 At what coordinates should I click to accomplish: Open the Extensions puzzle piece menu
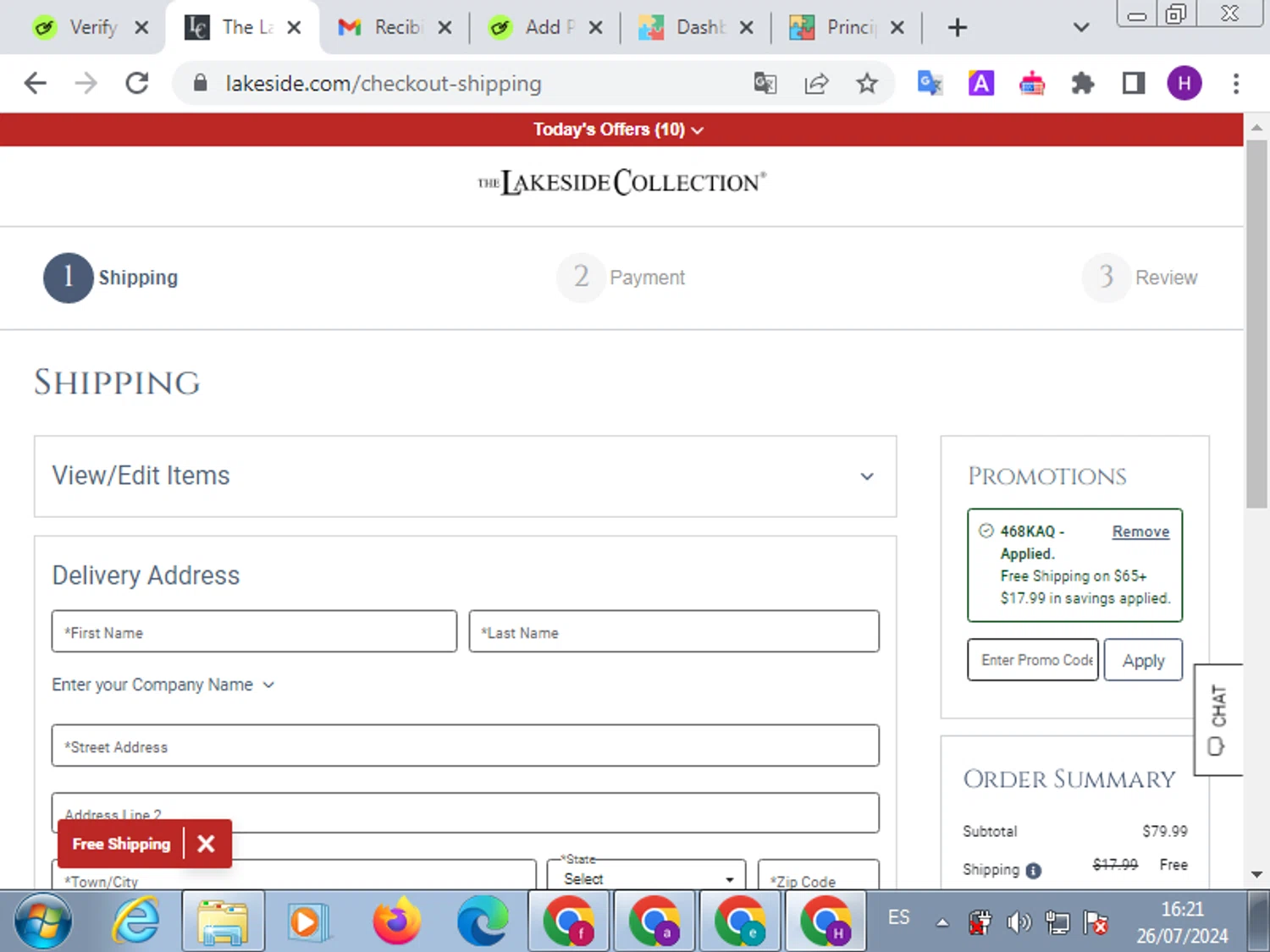tap(1083, 83)
